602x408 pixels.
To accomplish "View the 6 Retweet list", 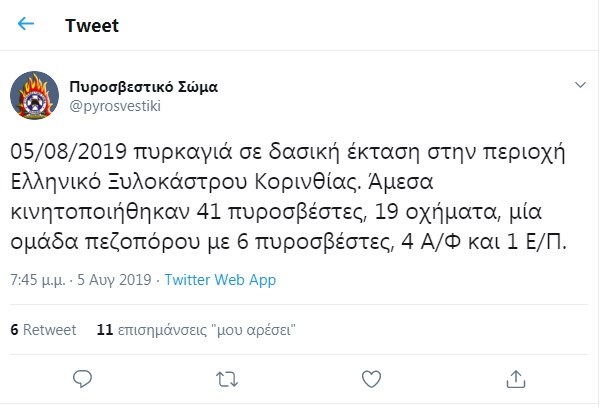I will click(x=43, y=330).
